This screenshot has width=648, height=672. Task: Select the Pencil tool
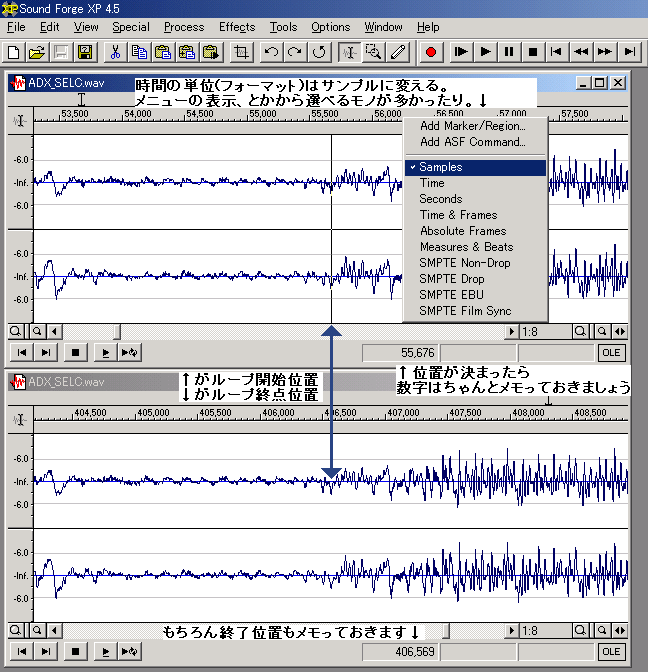click(398, 52)
